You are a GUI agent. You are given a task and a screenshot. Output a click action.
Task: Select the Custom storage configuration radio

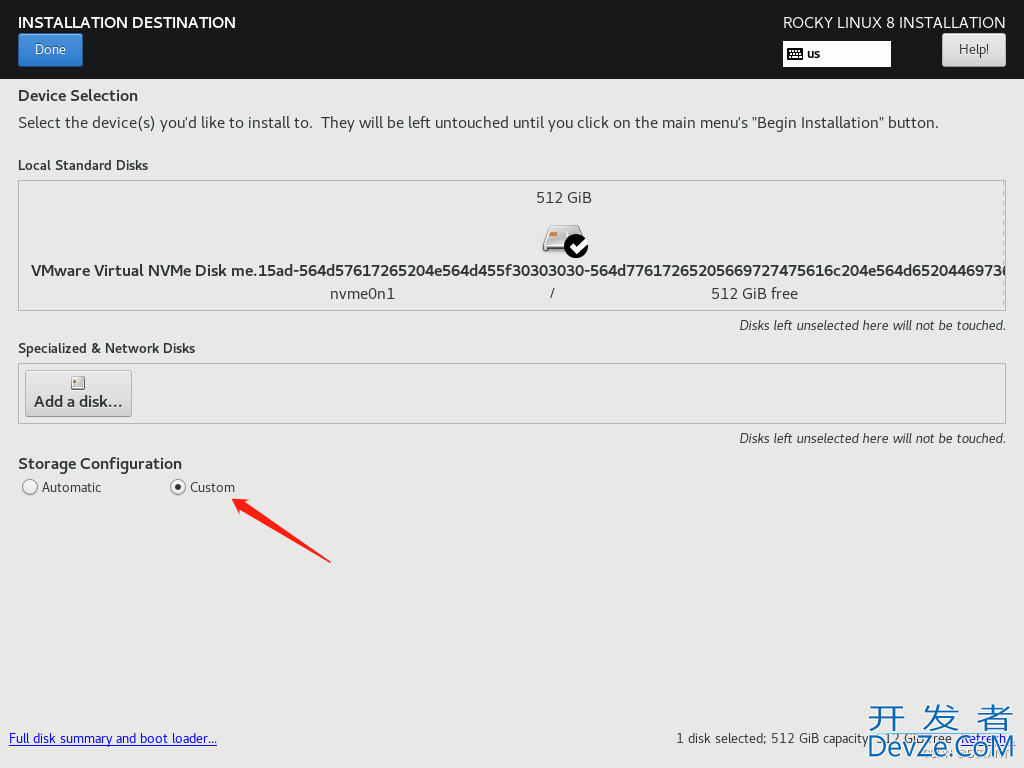(x=178, y=487)
